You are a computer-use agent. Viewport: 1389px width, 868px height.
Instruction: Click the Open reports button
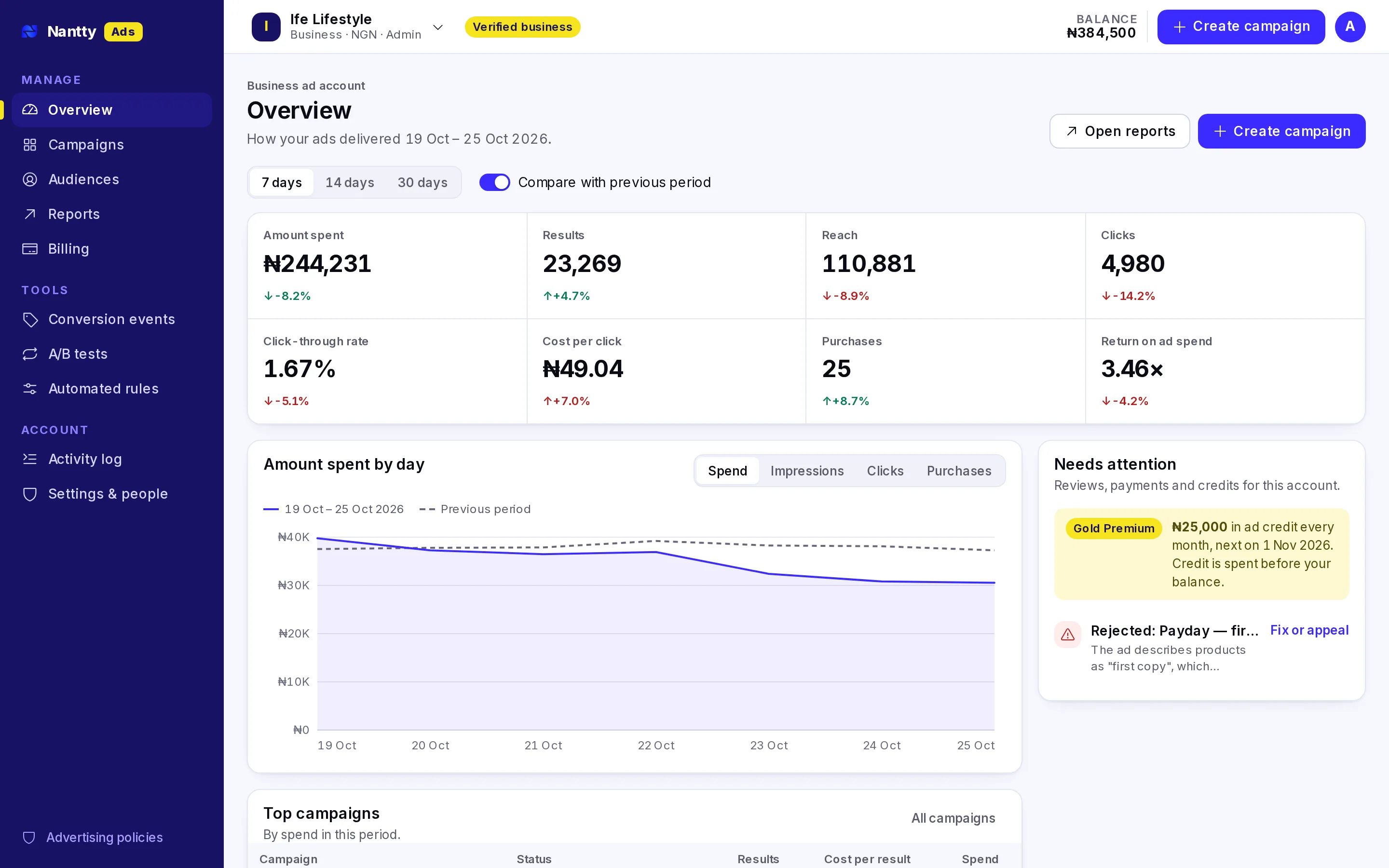point(1119,131)
